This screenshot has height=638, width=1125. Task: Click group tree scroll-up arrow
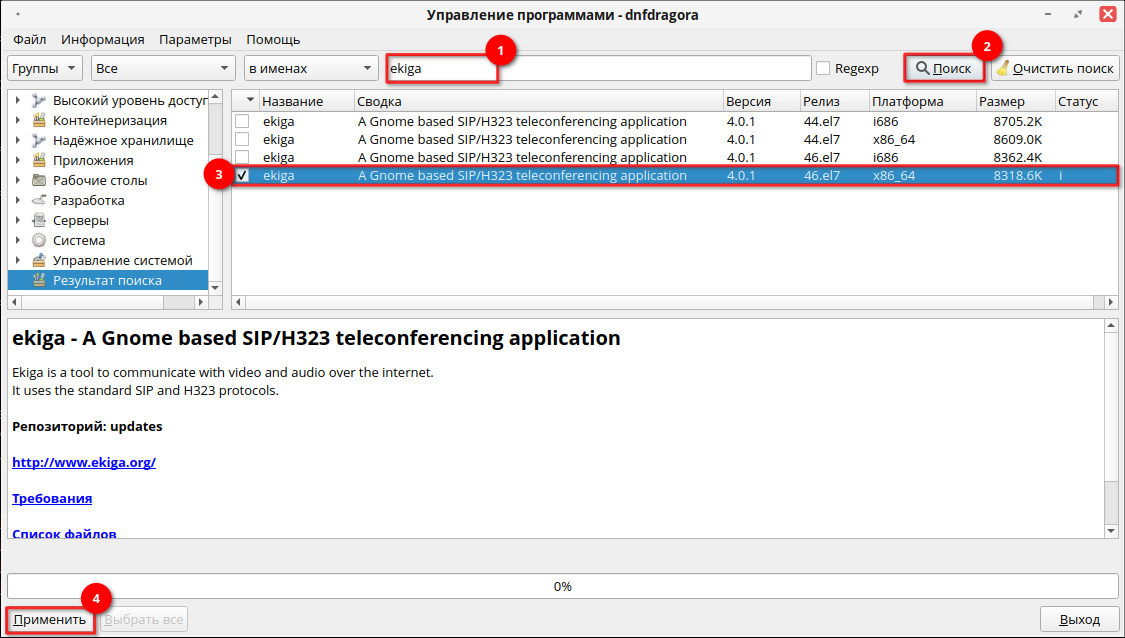coord(215,97)
